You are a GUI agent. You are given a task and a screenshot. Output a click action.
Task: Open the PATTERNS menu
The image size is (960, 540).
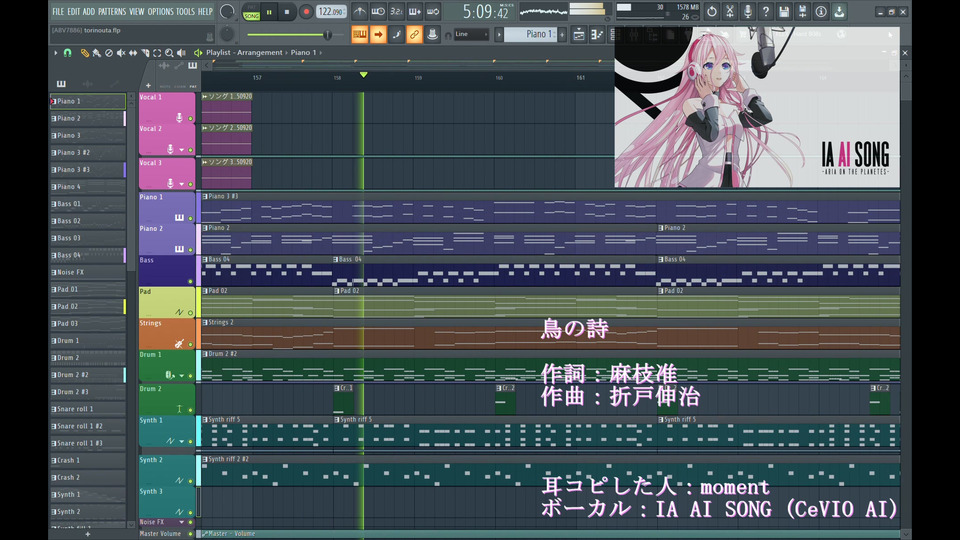pos(112,12)
